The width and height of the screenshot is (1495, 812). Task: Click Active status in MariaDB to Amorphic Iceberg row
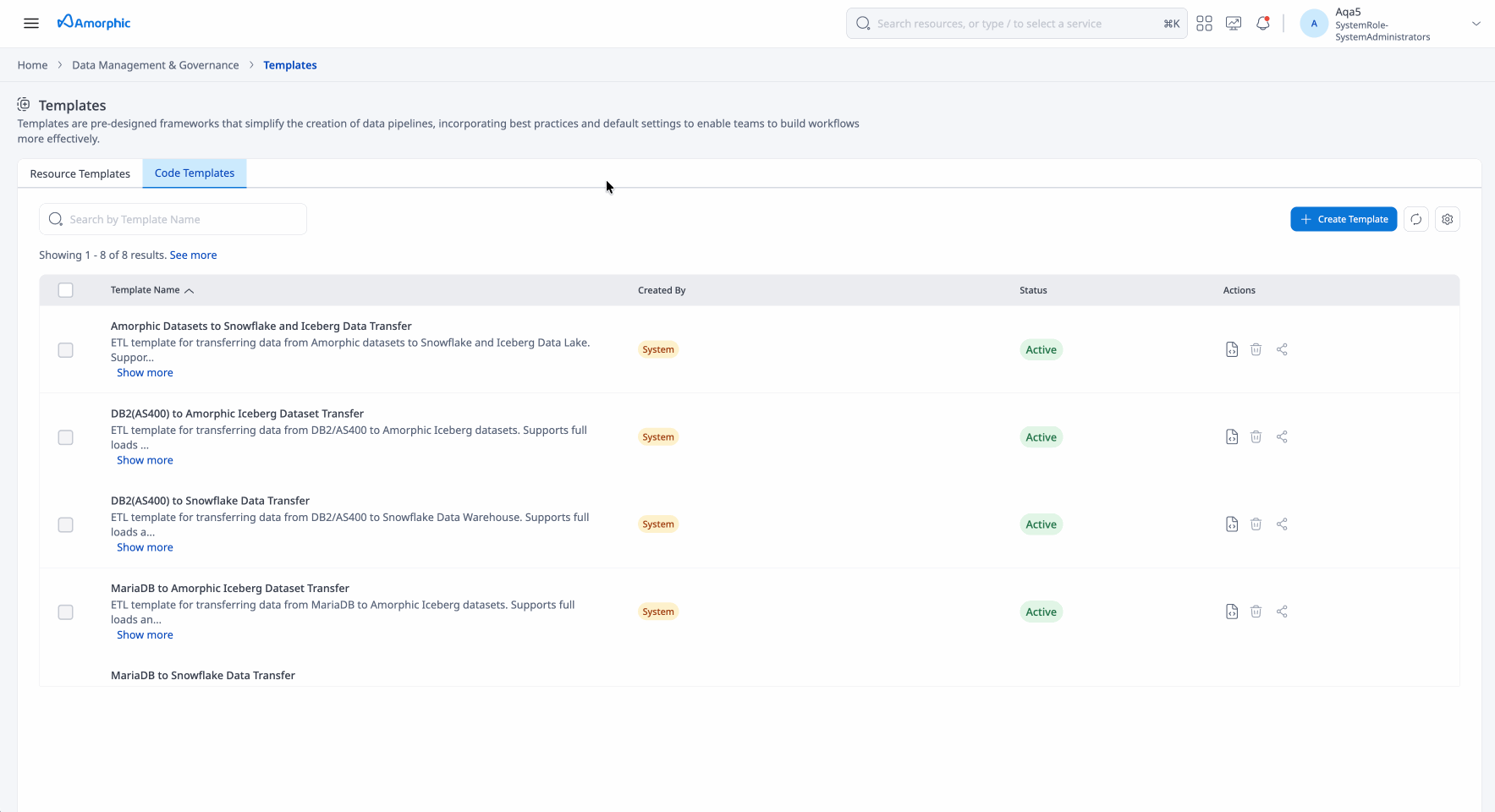(x=1041, y=612)
